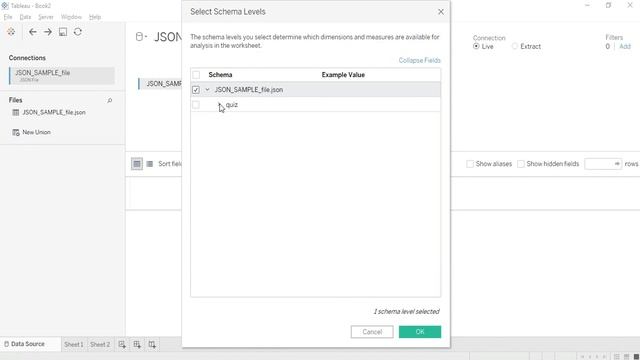Image resolution: width=640 pixels, height=360 pixels.
Task: Switch to data grid view icon
Action: 137,164
